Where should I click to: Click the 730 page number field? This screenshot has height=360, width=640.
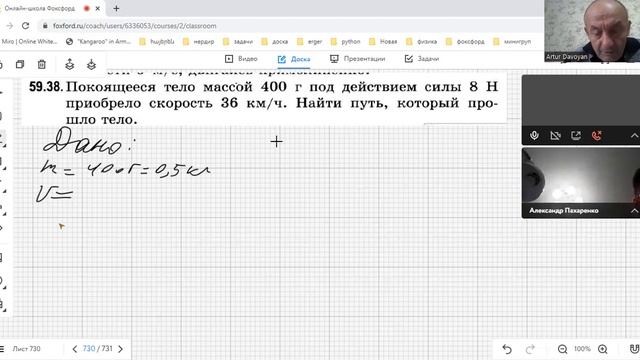tap(89, 349)
